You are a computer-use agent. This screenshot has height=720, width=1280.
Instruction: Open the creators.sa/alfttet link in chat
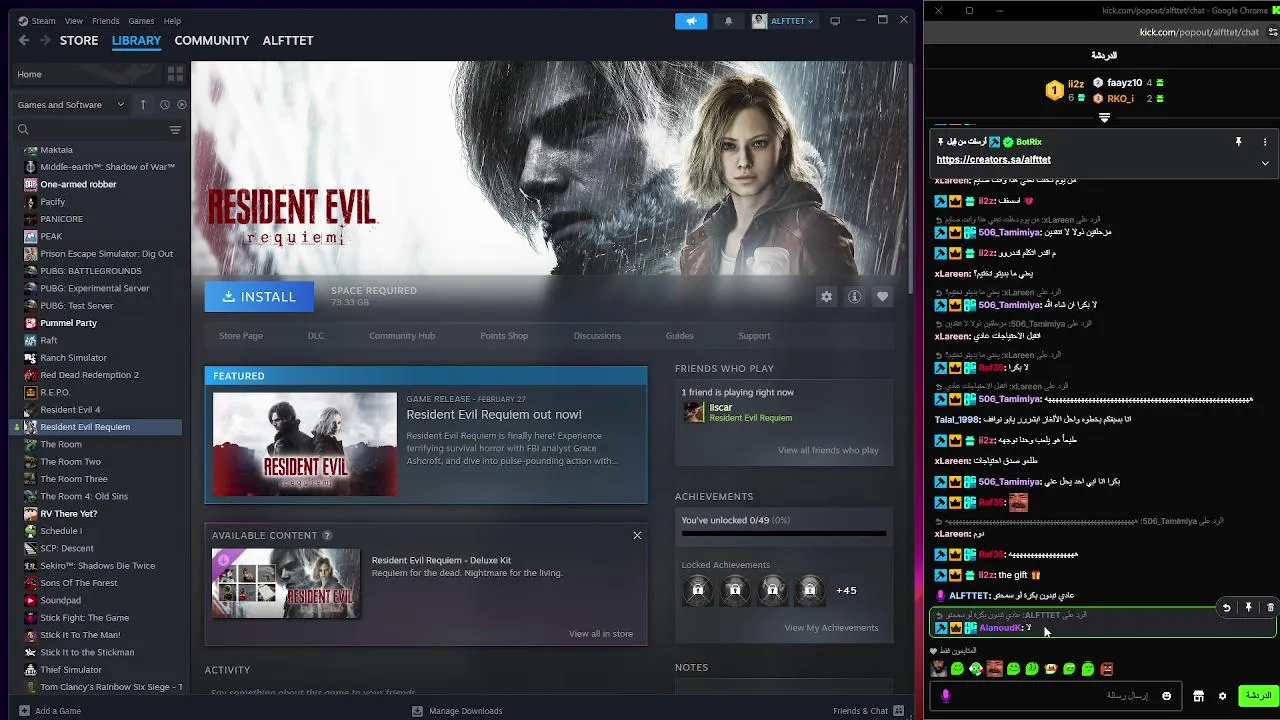[x=993, y=160]
